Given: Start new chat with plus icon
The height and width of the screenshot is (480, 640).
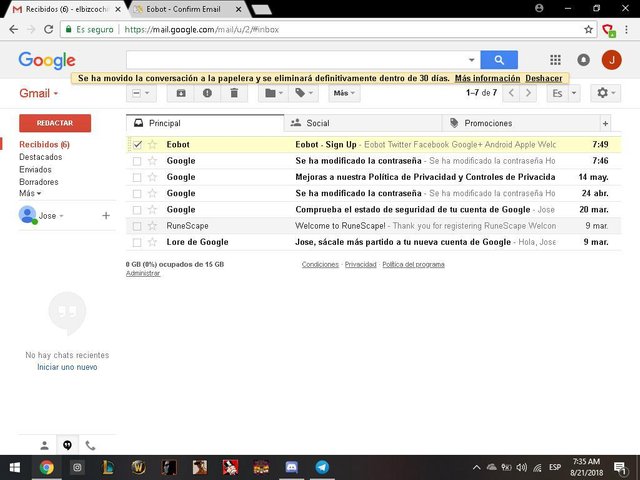Looking at the screenshot, I should pos(106,216).
